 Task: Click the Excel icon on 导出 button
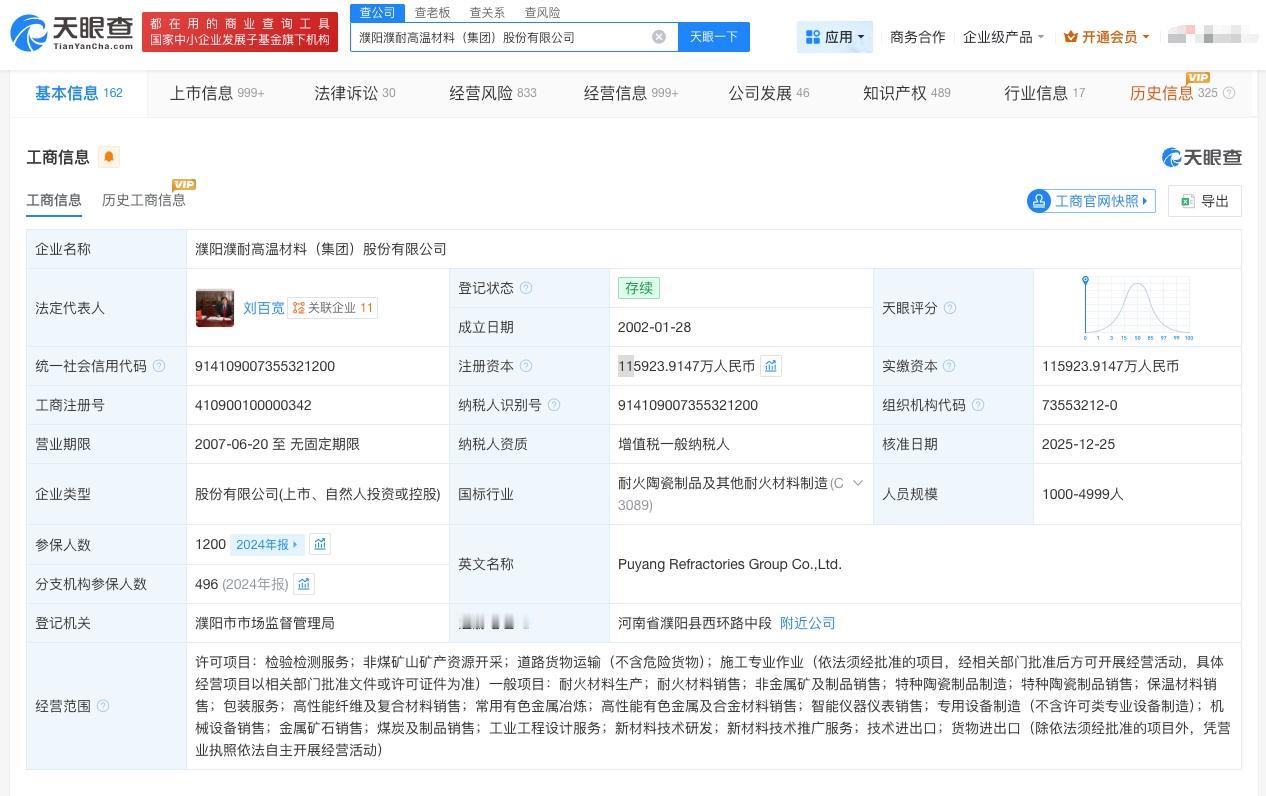[x=1187, y=201]
